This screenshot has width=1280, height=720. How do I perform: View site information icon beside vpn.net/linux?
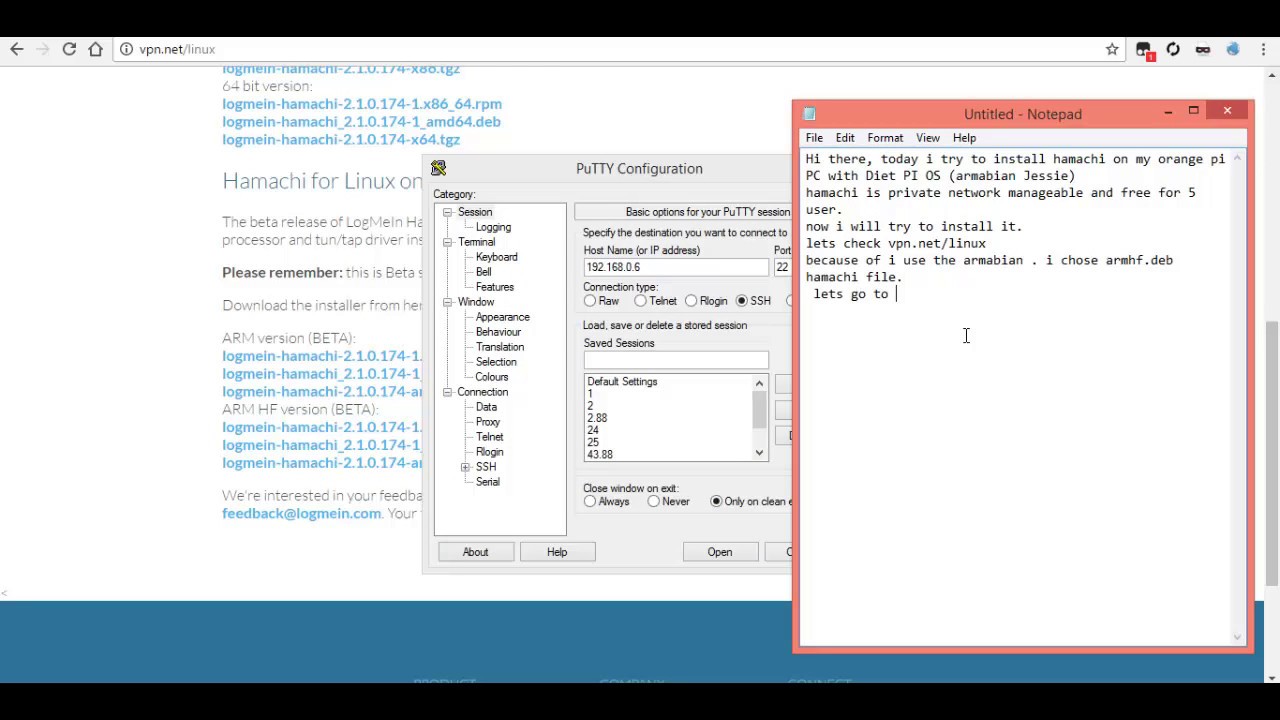pyautogui.click(x=127, y=49)
